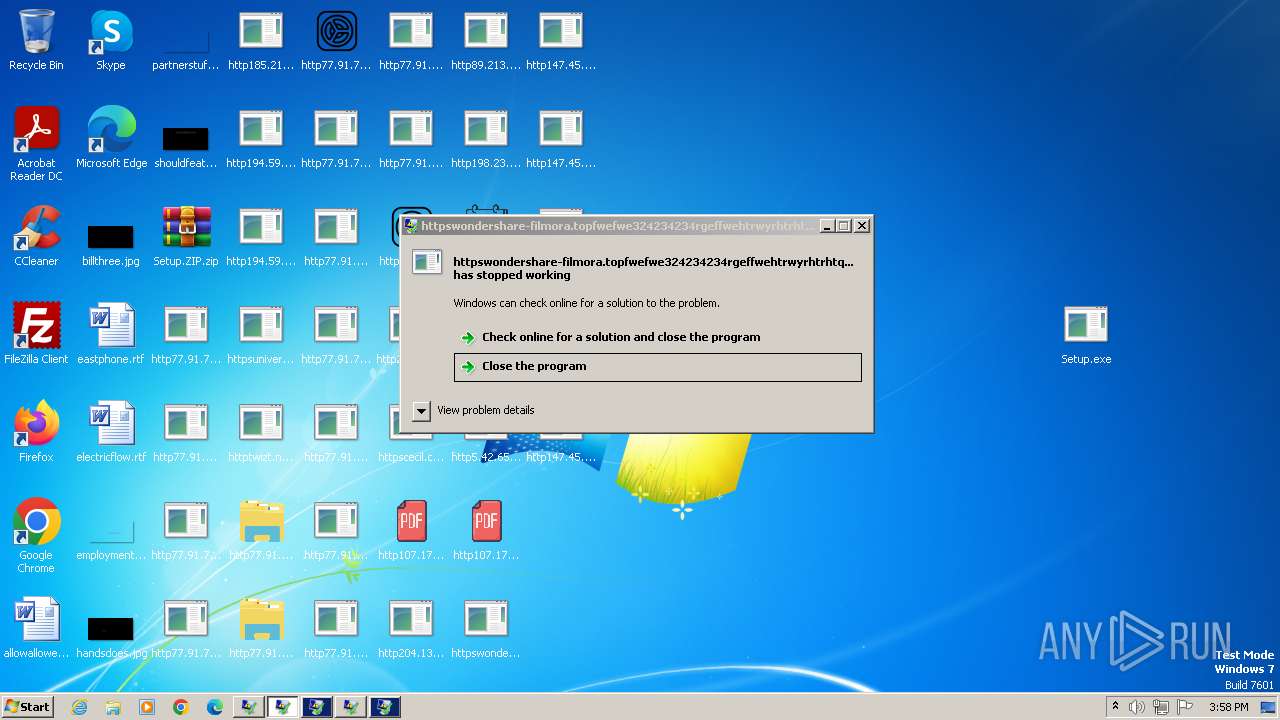Open the Start menu

pos(27,706)
